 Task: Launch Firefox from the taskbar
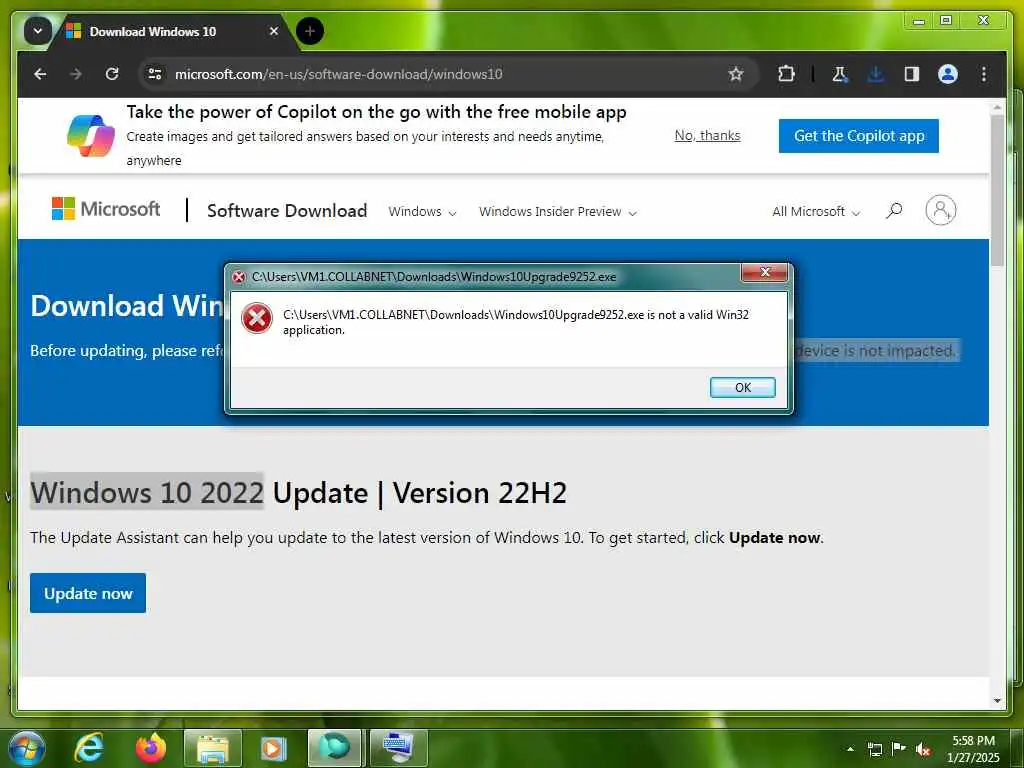click(x=151, y=748)
